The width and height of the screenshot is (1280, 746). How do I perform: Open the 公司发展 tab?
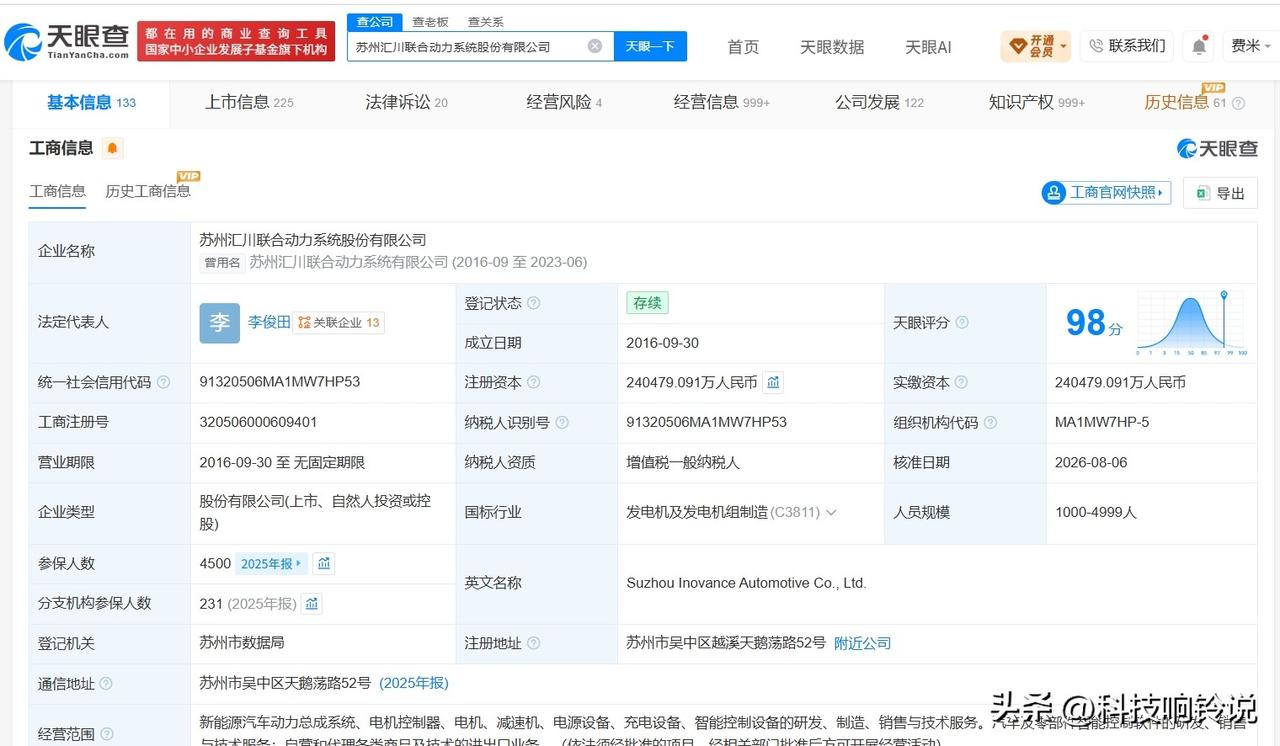pos(879,102)
